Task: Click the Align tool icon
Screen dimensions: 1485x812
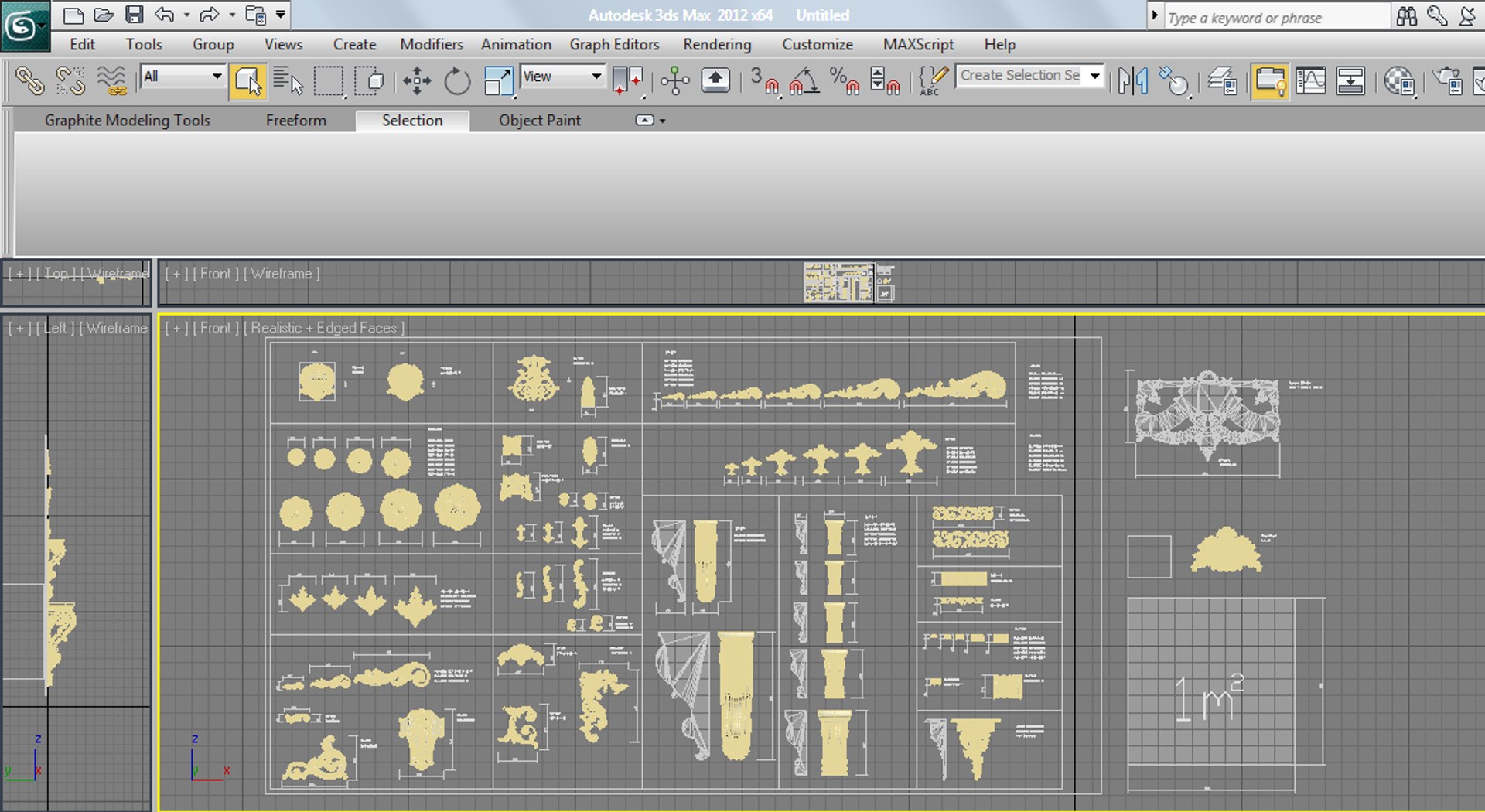Action: point(1174,80)
